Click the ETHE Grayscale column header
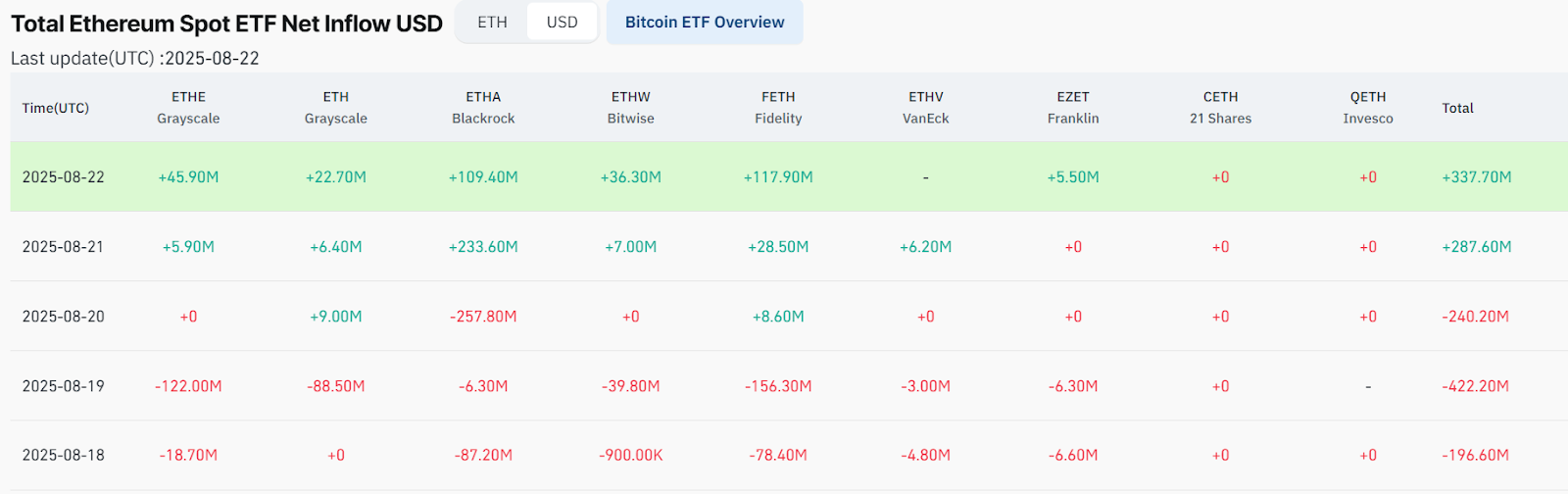 [x=188, y=108]
